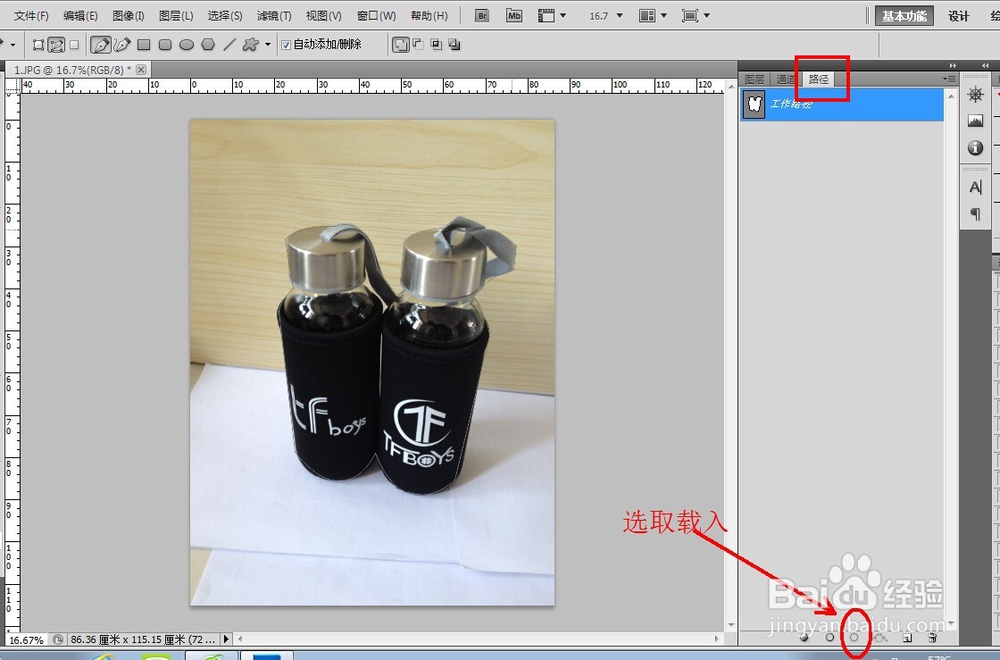Open the 图像(I) menu

pos(128,16)
